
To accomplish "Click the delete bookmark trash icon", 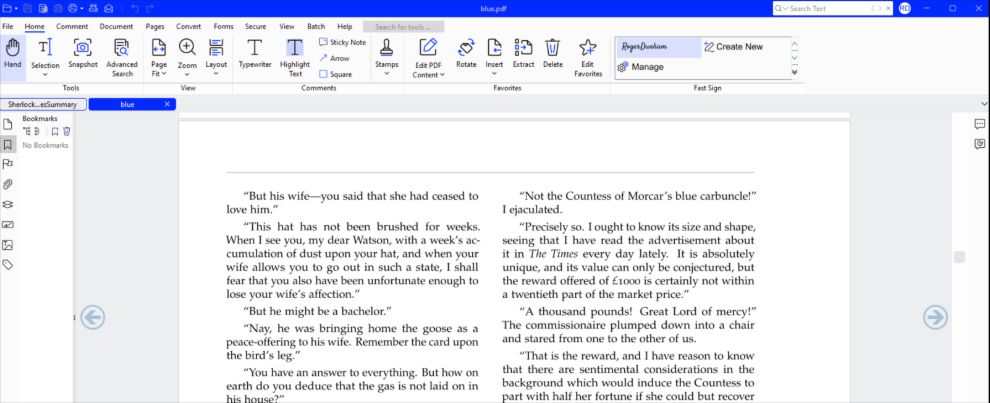I will (x=67, y=131).
